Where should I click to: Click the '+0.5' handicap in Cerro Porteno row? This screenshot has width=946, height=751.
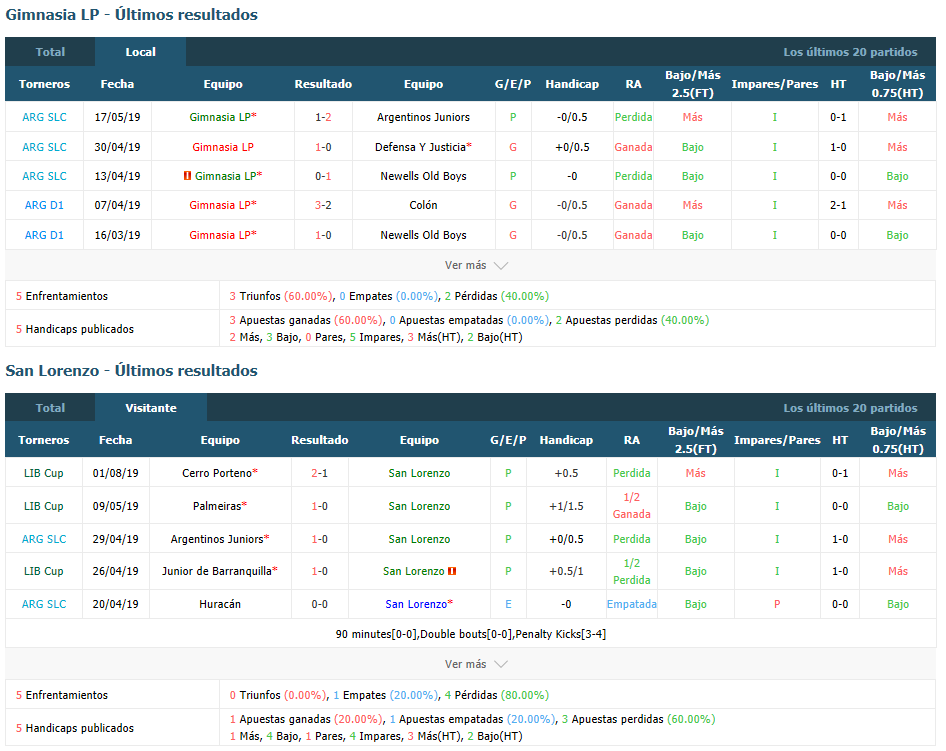pos(566,473)
